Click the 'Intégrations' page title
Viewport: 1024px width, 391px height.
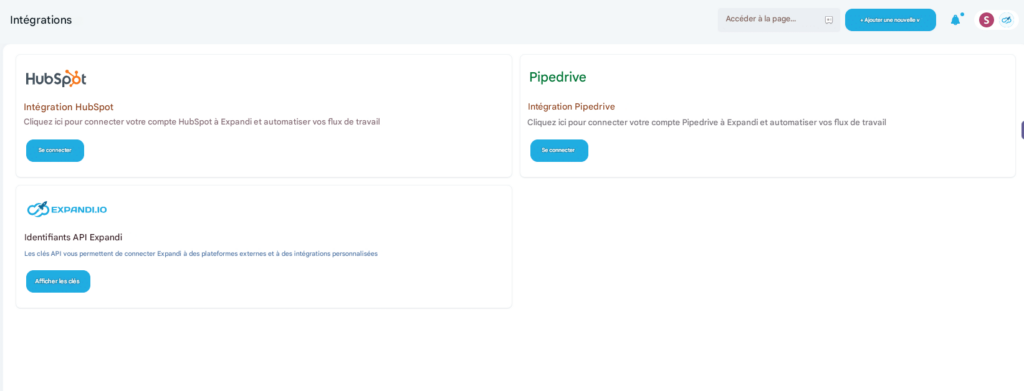click(x=40, y=20)
